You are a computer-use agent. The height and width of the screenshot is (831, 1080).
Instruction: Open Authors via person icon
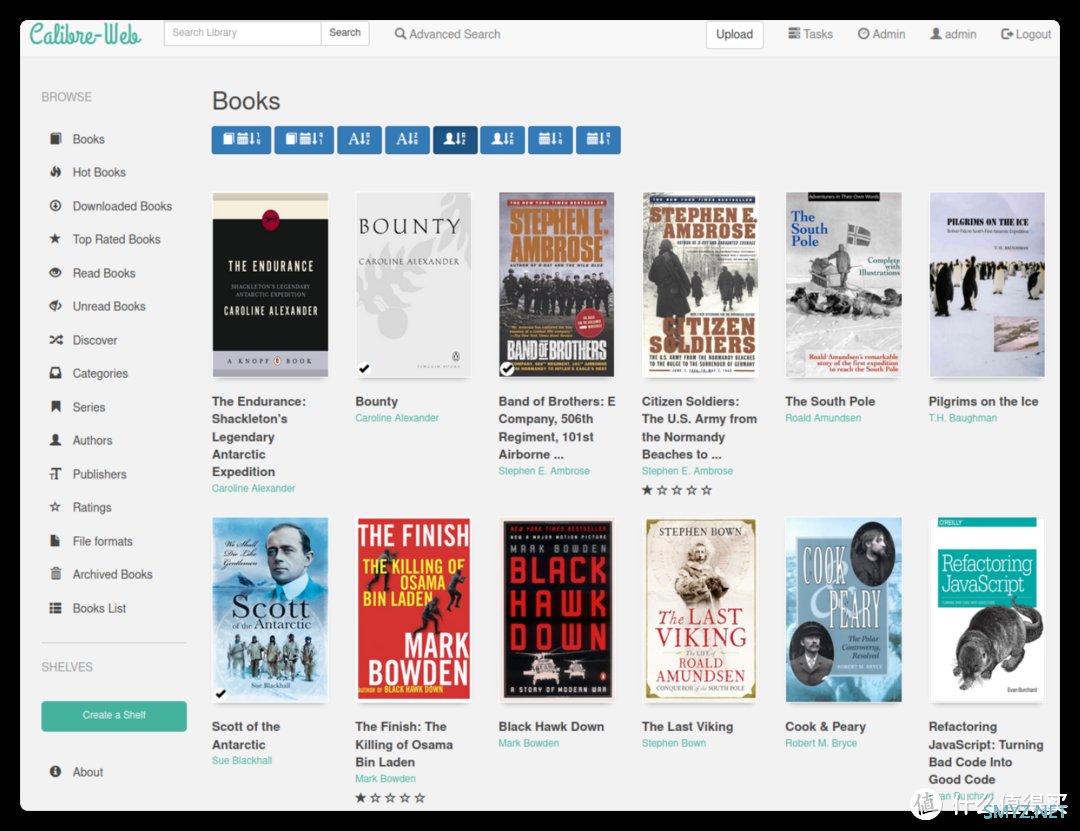click(56, 440)
